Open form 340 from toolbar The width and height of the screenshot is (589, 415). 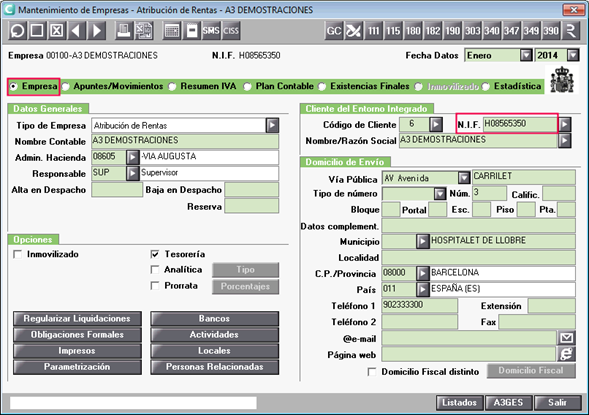pos(492,30)
